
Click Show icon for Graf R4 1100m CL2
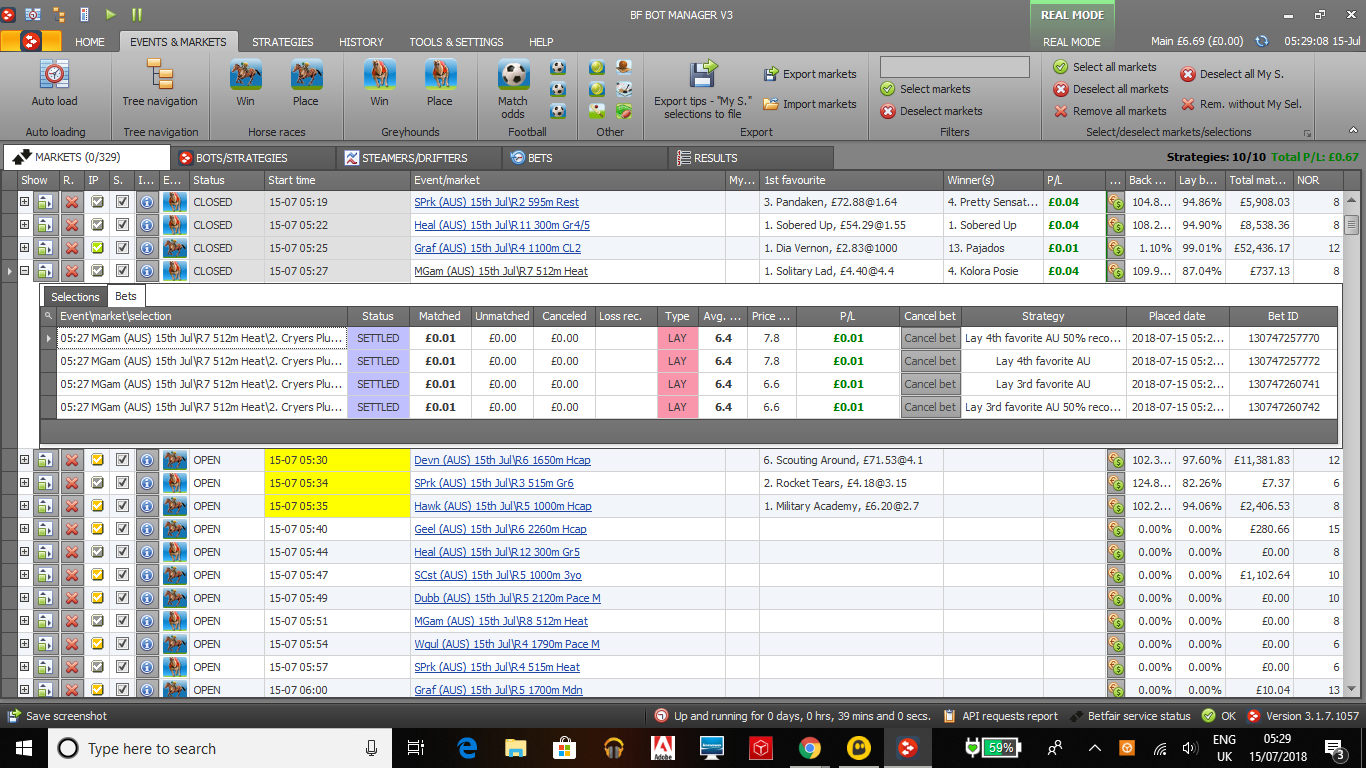point(45,248)
